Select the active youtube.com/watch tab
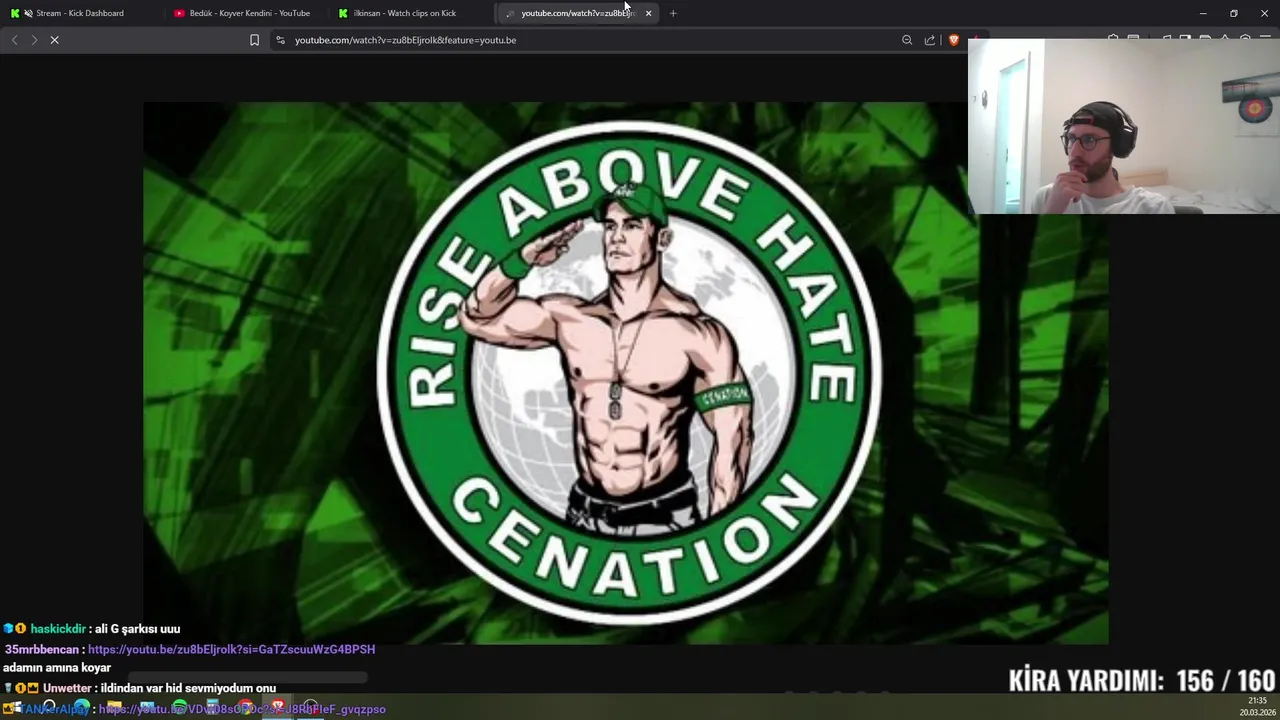 575,13
